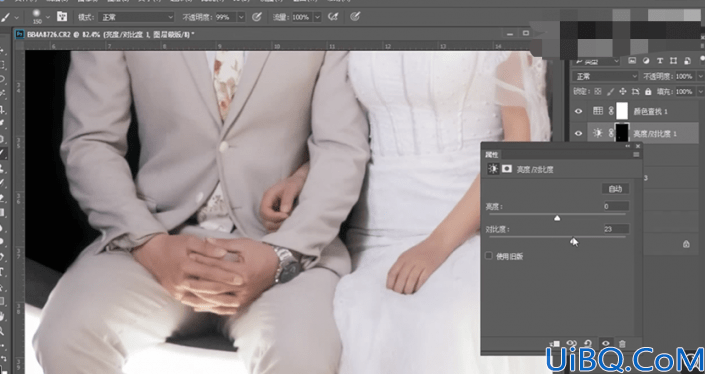
Task: Lock artboard nesting icon
Action: (x=635, y=91)
